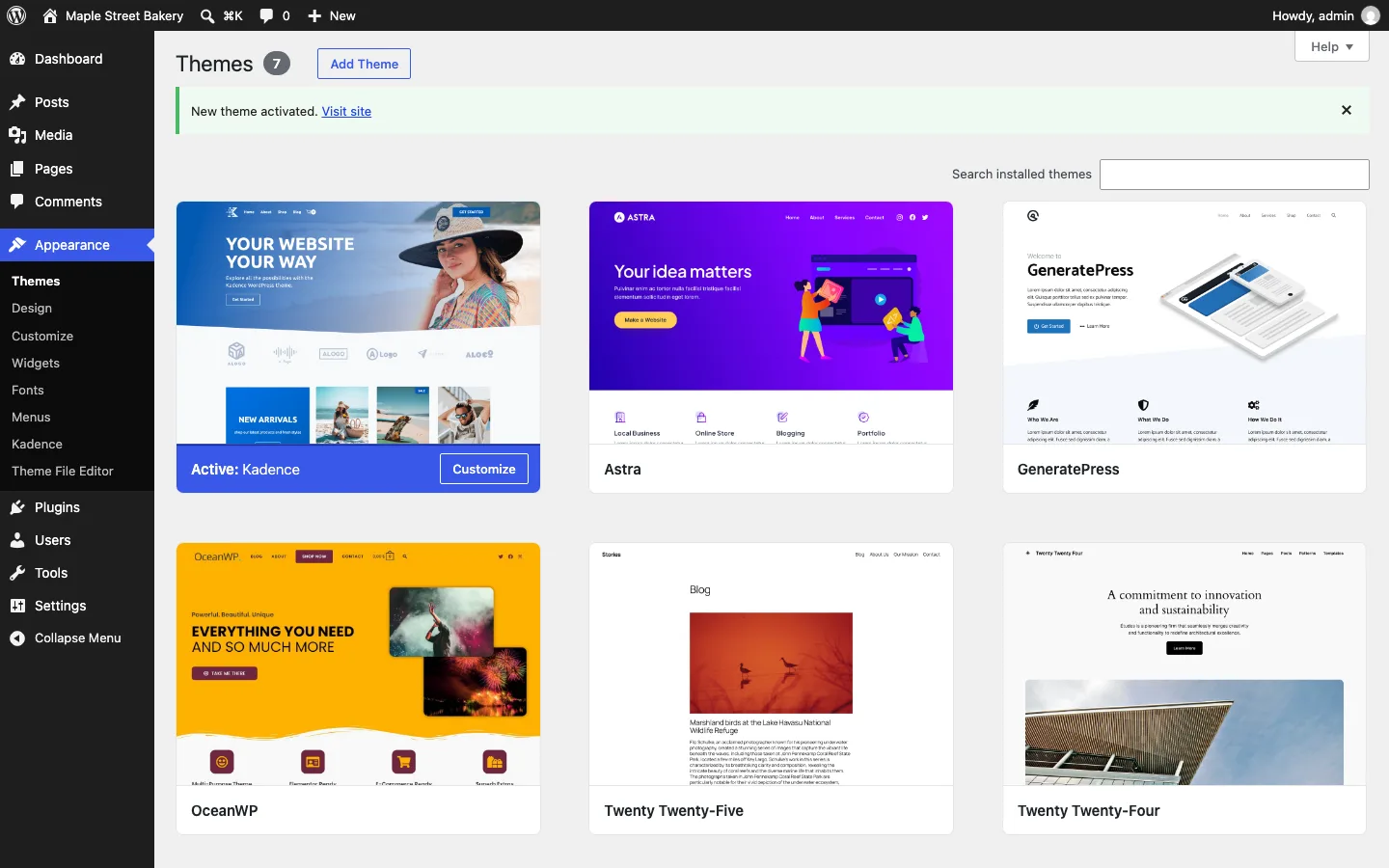Click the Active: Kadence label
This screenshot has height=868, width=1389.
coord(245,470)
